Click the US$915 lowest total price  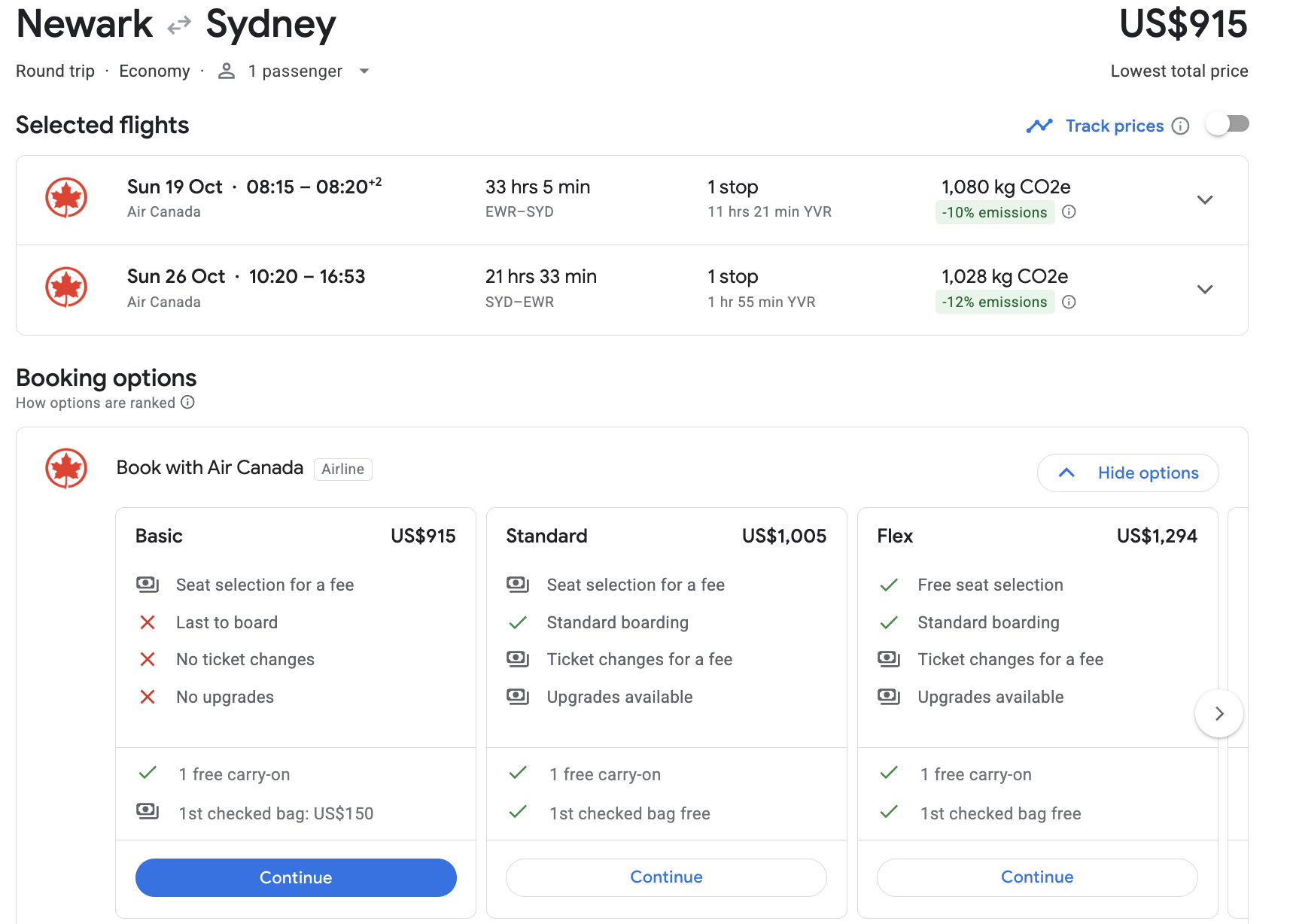tap(1183, 24)
